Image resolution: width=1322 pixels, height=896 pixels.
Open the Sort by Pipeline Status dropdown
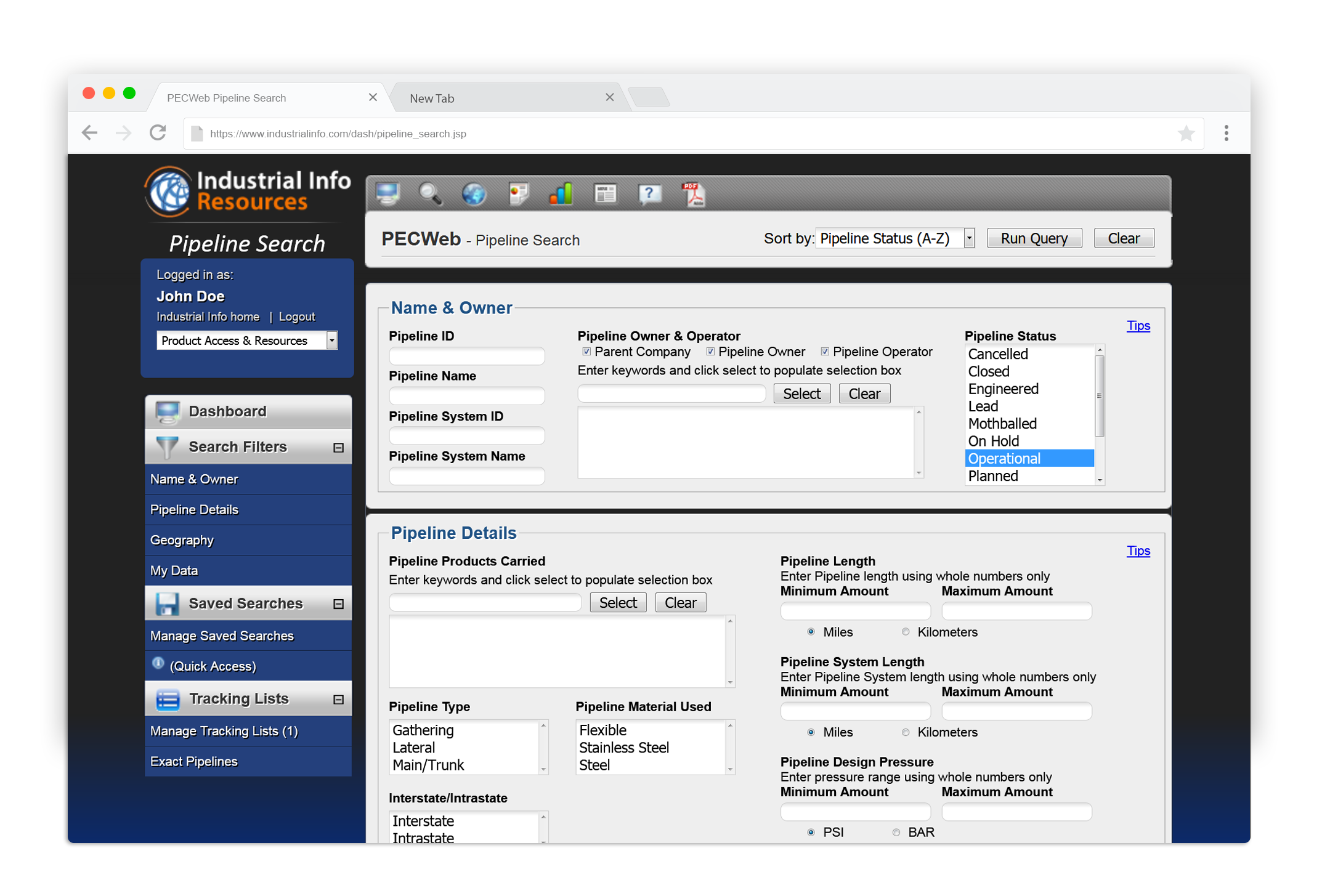pos(896,238)
